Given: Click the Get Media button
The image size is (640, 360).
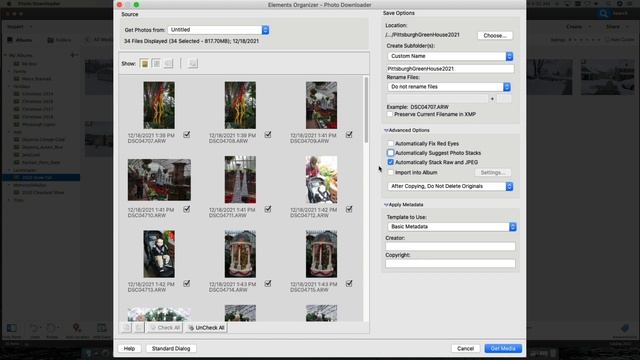Looking at the screenshot, I should click(503, 349).
